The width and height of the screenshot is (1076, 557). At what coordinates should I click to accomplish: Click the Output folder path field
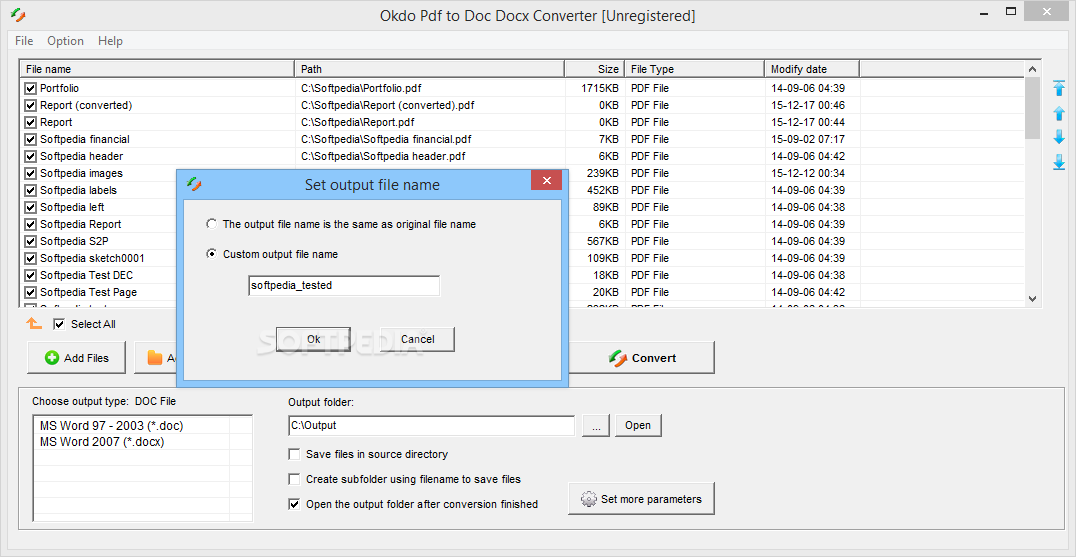point(431,425)
